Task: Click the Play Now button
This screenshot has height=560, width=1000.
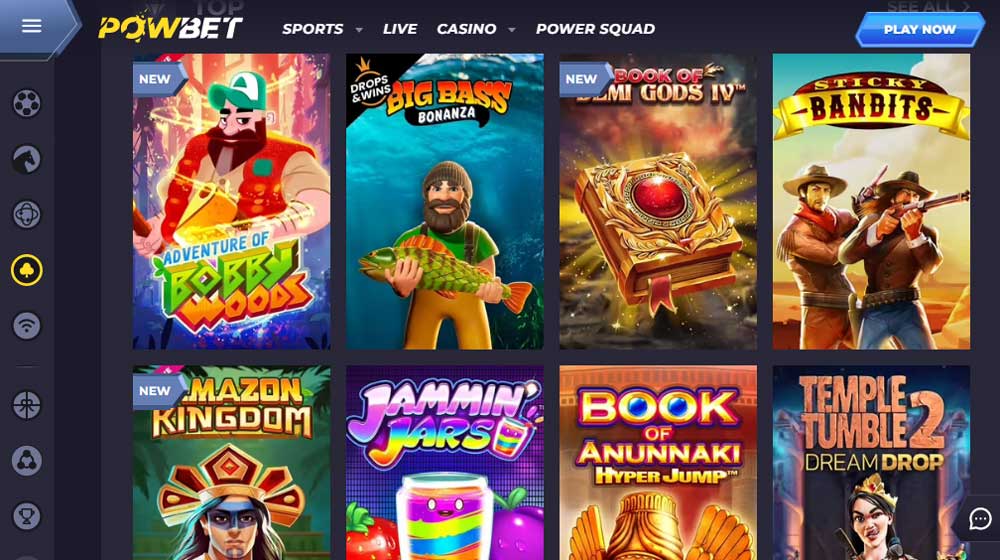Action: [x=920, y=29]
